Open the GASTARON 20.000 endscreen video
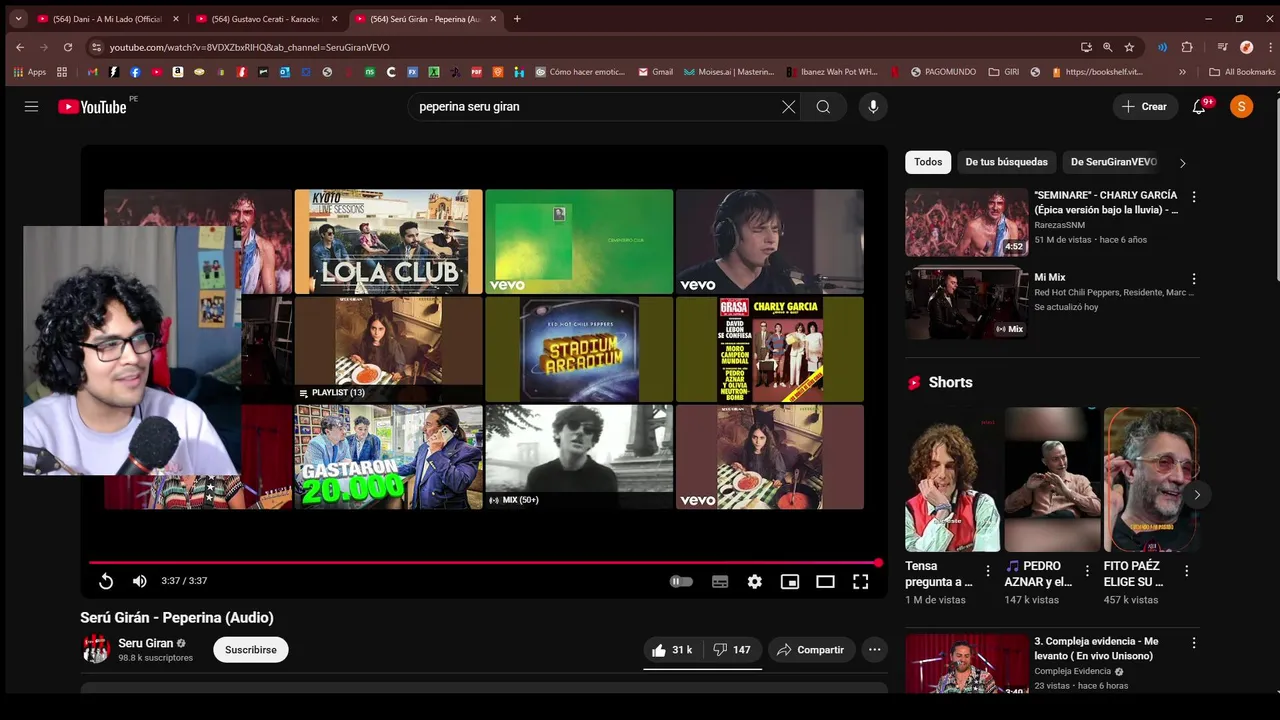The image size is (1280, 720). pos(388,457)
